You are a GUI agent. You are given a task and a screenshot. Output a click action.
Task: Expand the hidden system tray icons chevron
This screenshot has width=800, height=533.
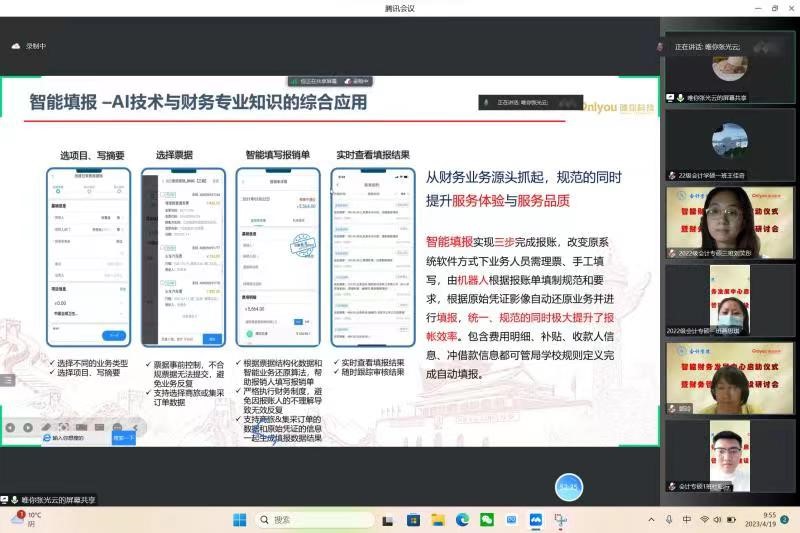[652, 520]
